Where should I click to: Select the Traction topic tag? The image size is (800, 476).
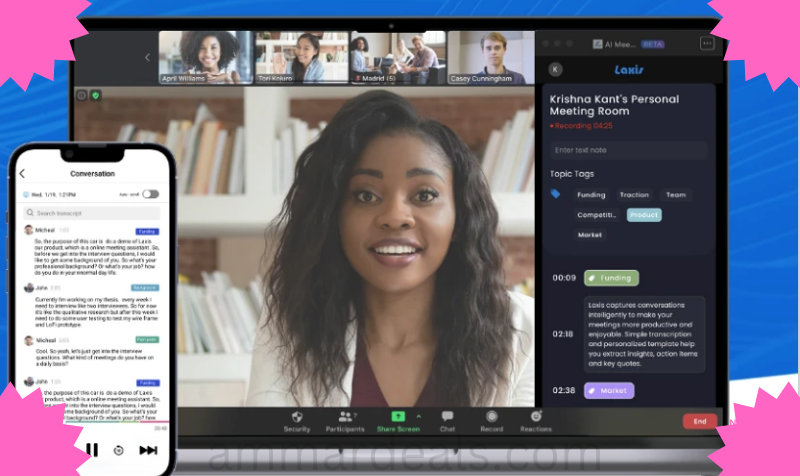click(634, 195)
